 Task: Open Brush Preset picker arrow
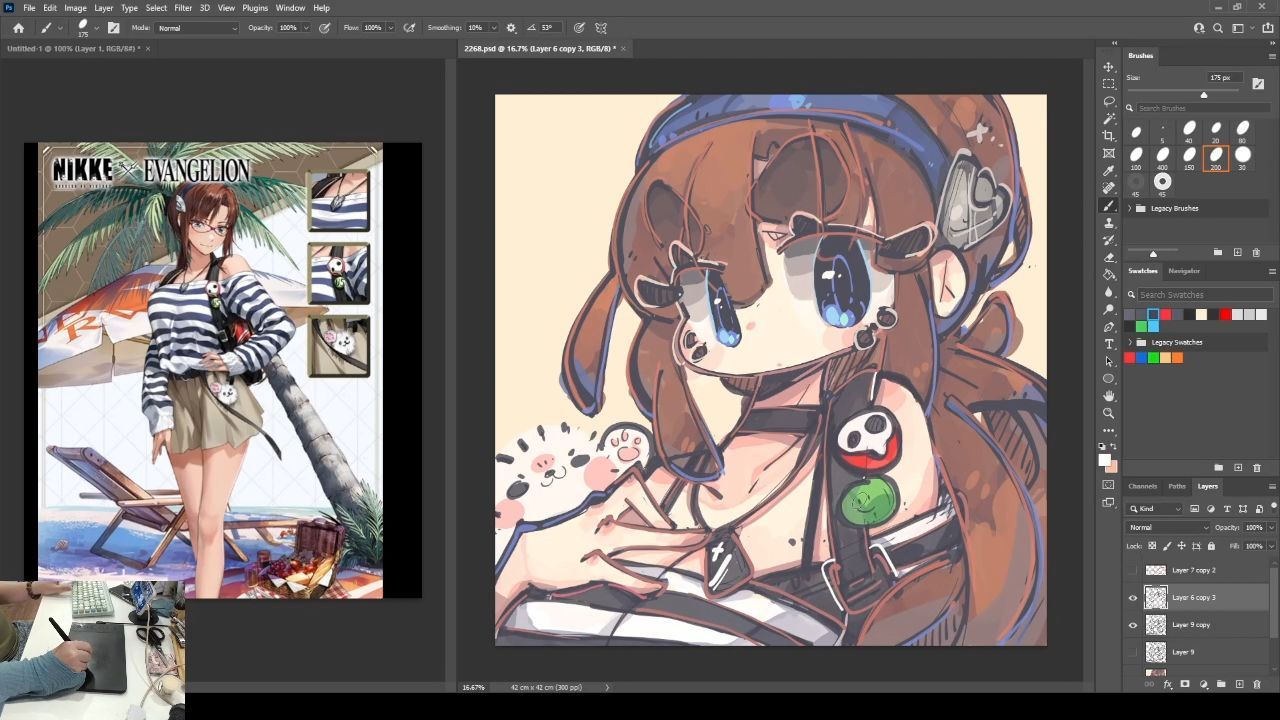(96, 28)
